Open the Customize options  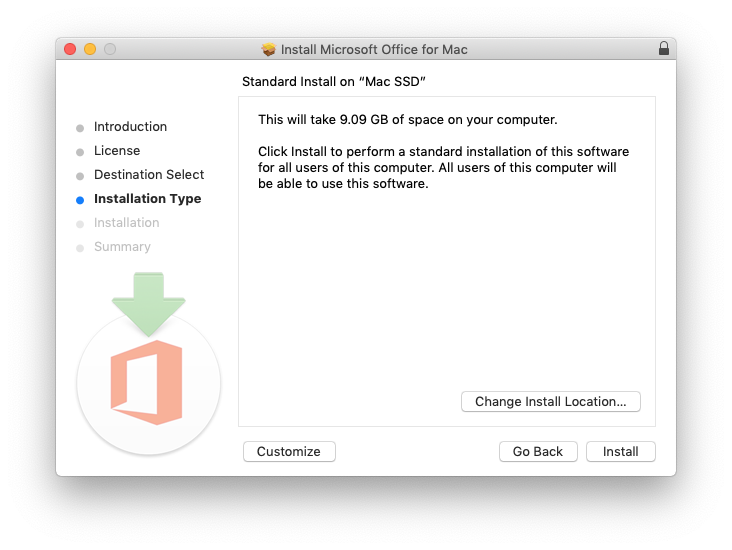click(x=289, y=451)
